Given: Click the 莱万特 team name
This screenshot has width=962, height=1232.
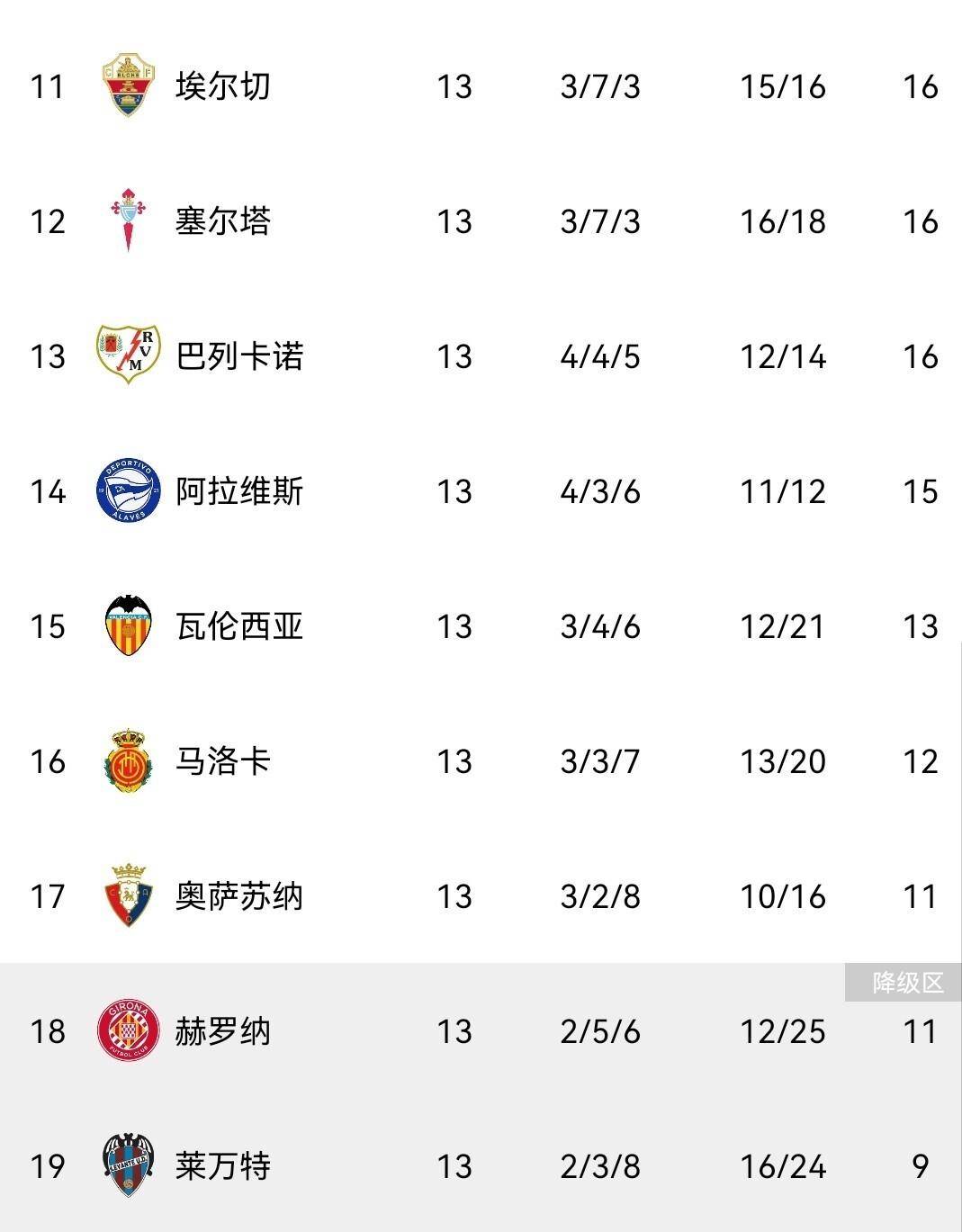Looking at the screenshot, I should point(222,1166).
